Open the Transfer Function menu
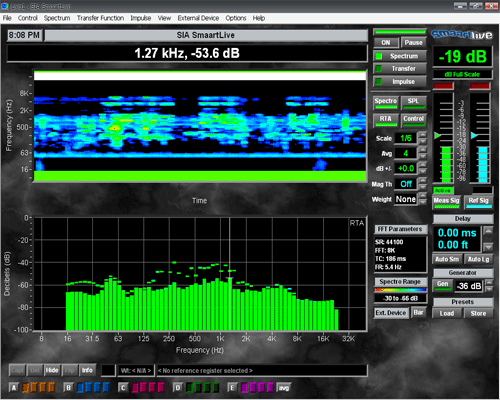500x400 pixels. 100,18
